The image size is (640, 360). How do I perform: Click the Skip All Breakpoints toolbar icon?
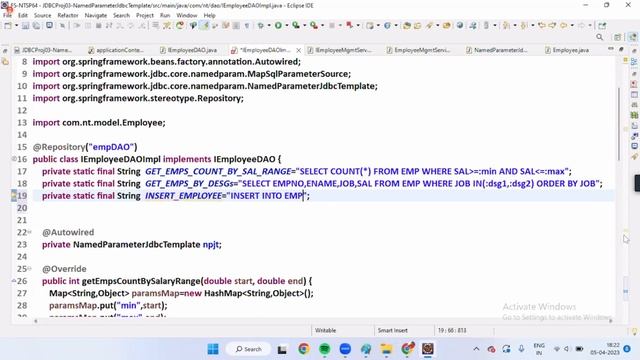click(x=62, y=25)
